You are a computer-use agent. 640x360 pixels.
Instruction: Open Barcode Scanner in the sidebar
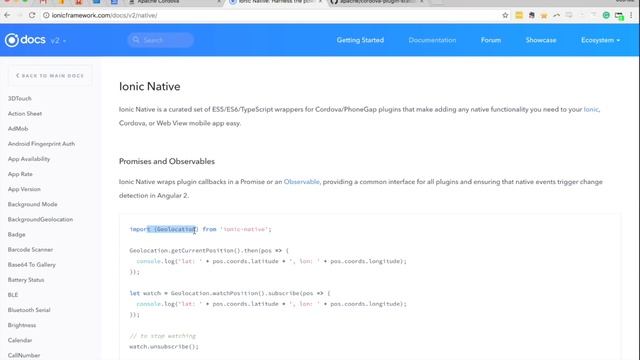30,249
